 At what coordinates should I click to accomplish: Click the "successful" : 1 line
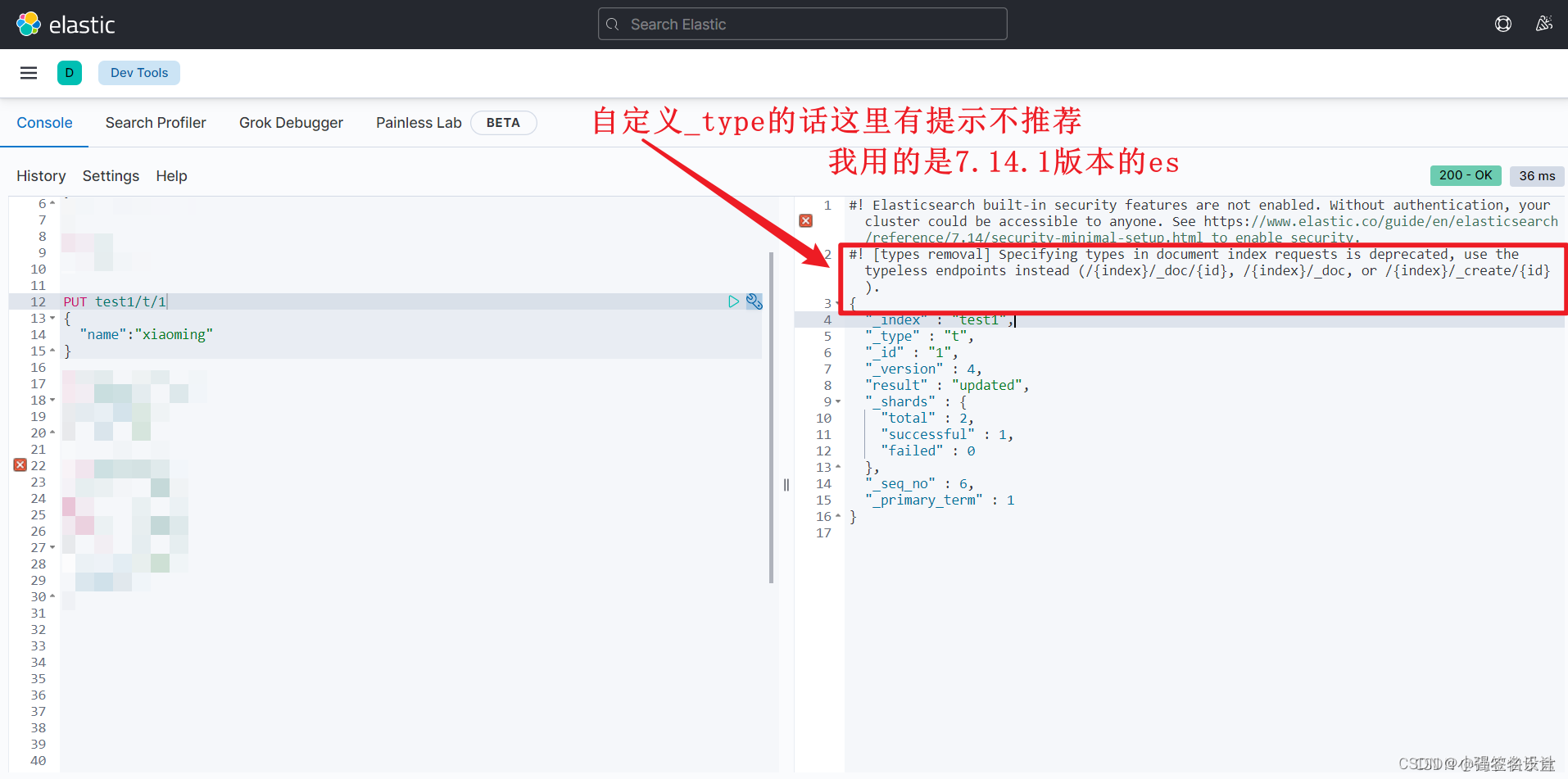[x=946, y=434]
